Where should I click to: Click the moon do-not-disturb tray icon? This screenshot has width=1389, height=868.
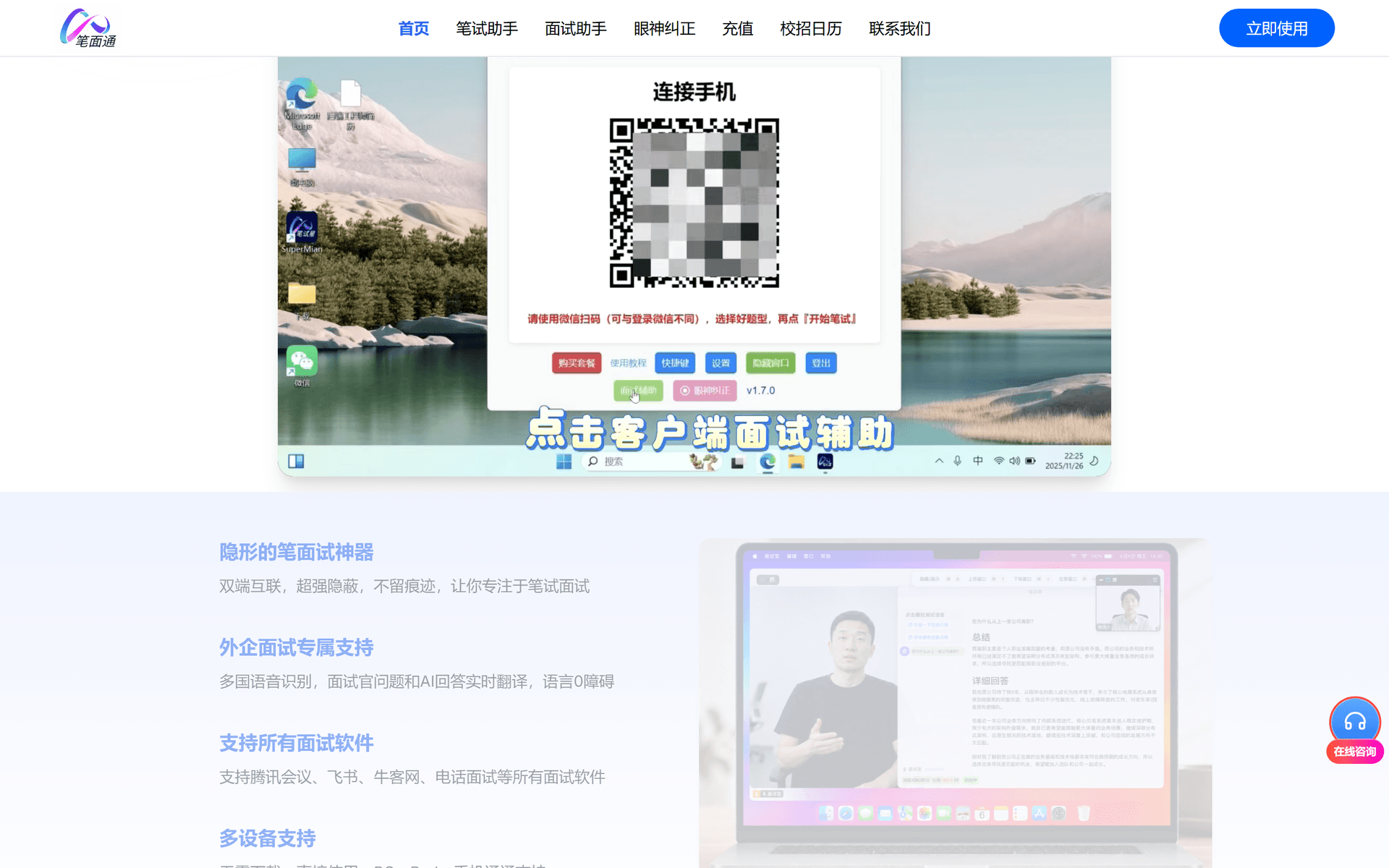[1094, 461]
